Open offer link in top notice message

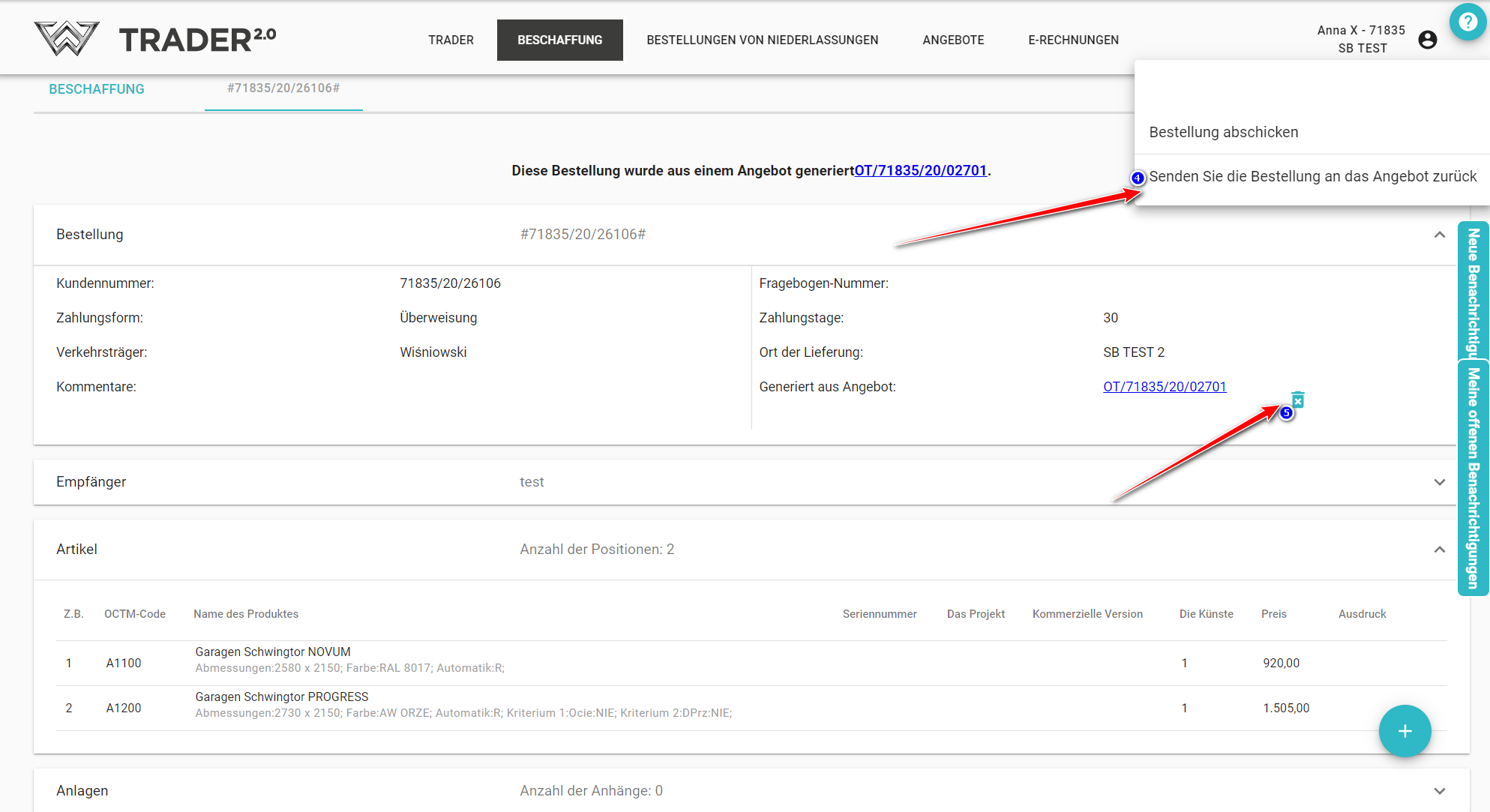click(x=920, y=170)
